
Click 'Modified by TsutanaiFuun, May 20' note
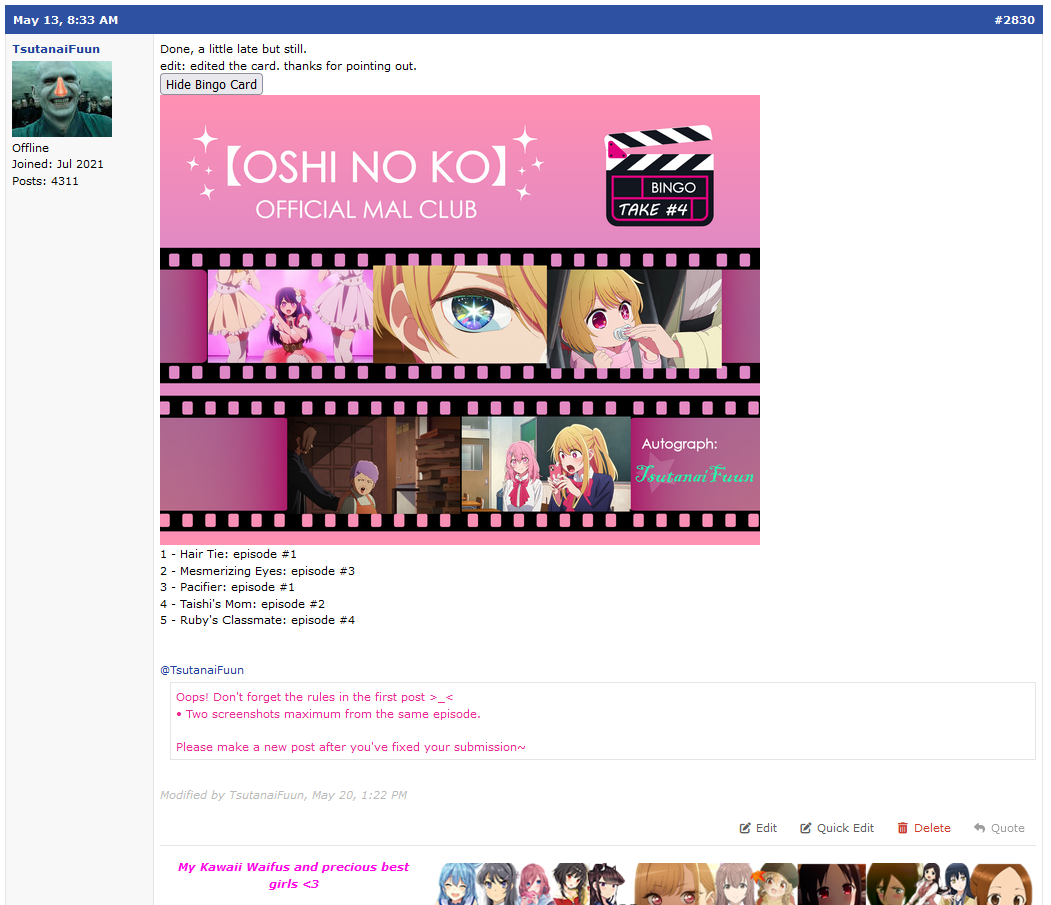pos(284,795)
